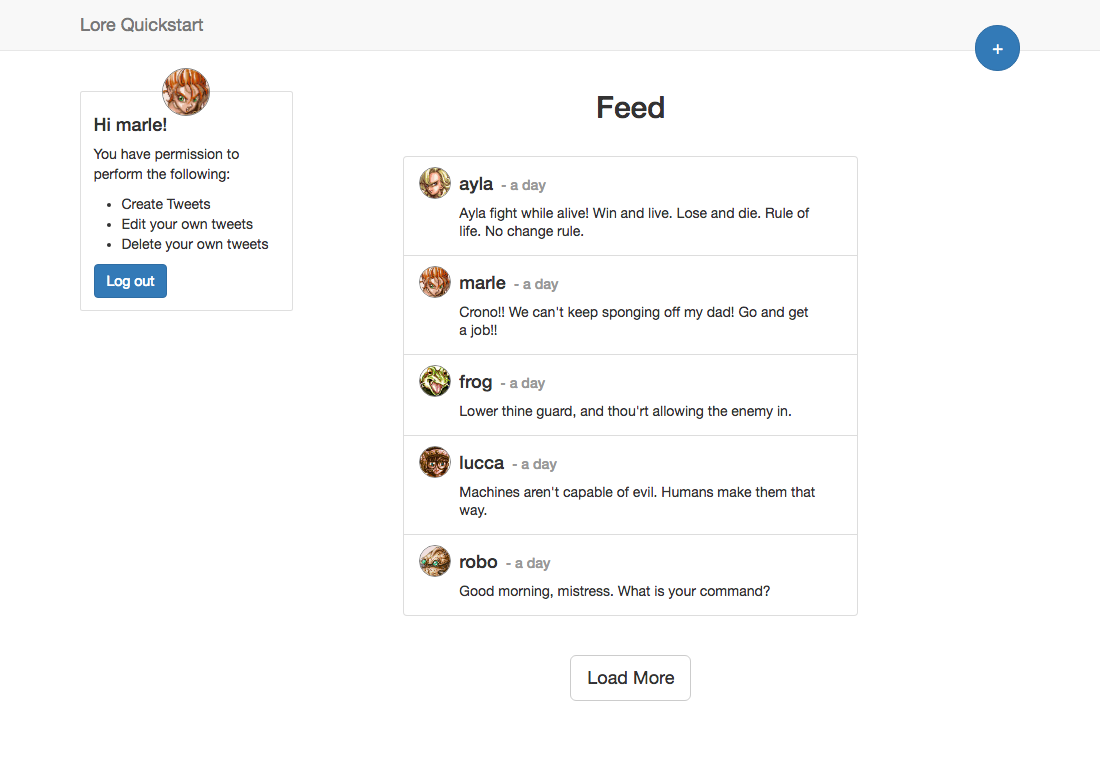
Task: Click lucca's avatar in the feed
Action: click(x=435, y=462)
